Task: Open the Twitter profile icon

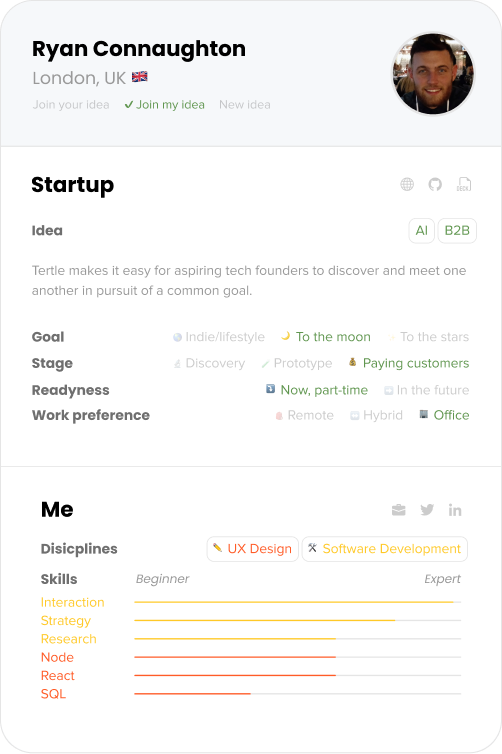Action: 427,510
